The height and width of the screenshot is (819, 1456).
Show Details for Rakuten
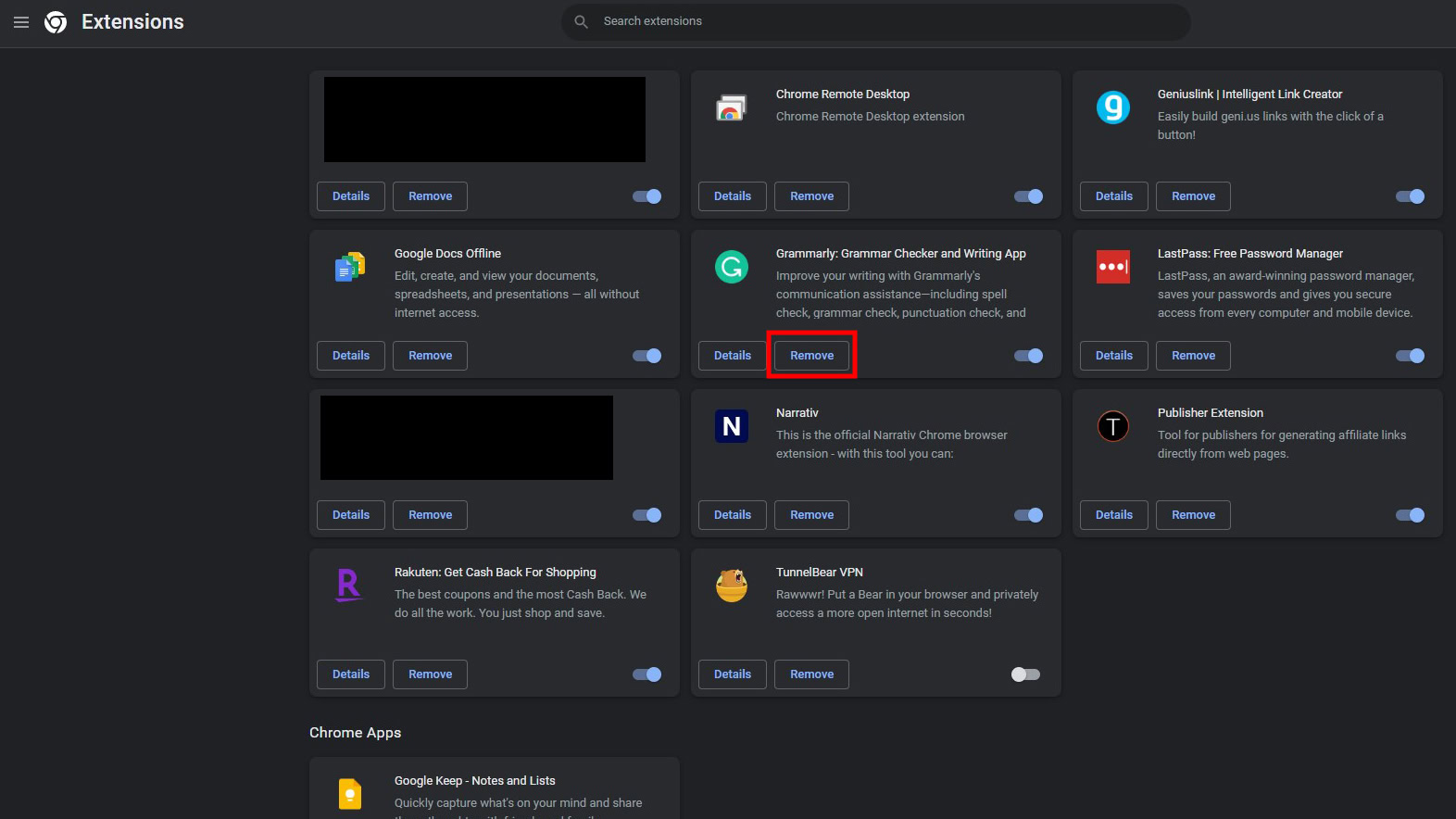click(x=351, y=674)
